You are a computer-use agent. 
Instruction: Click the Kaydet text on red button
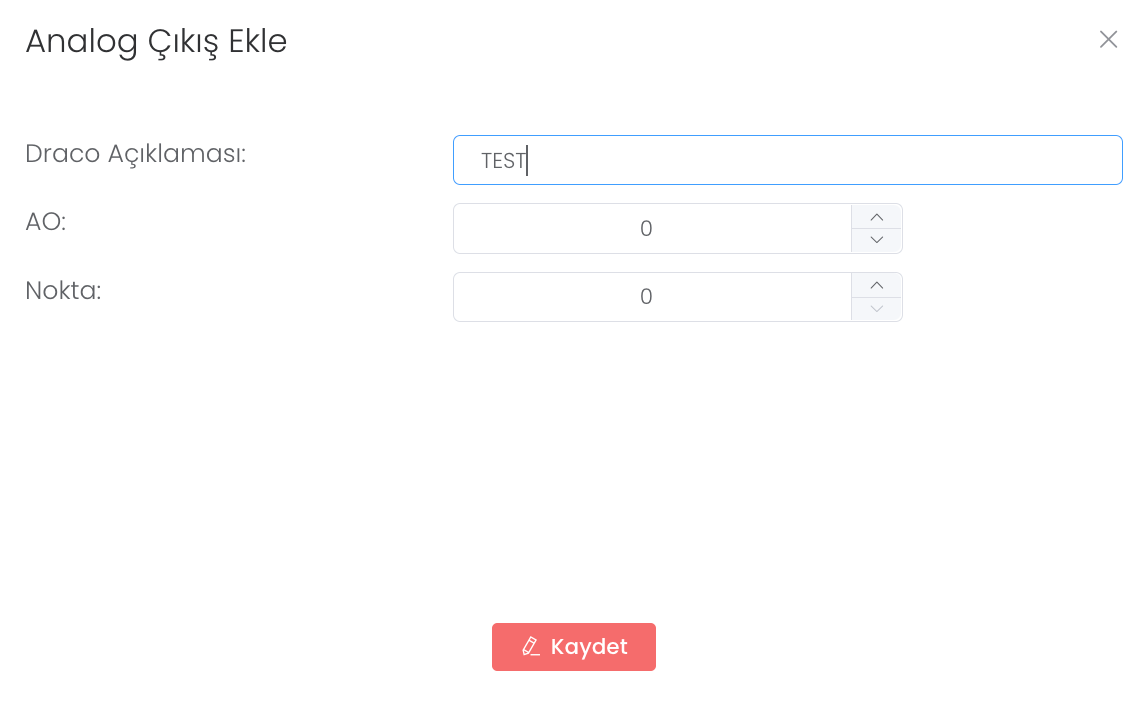[x=589, y=647]
